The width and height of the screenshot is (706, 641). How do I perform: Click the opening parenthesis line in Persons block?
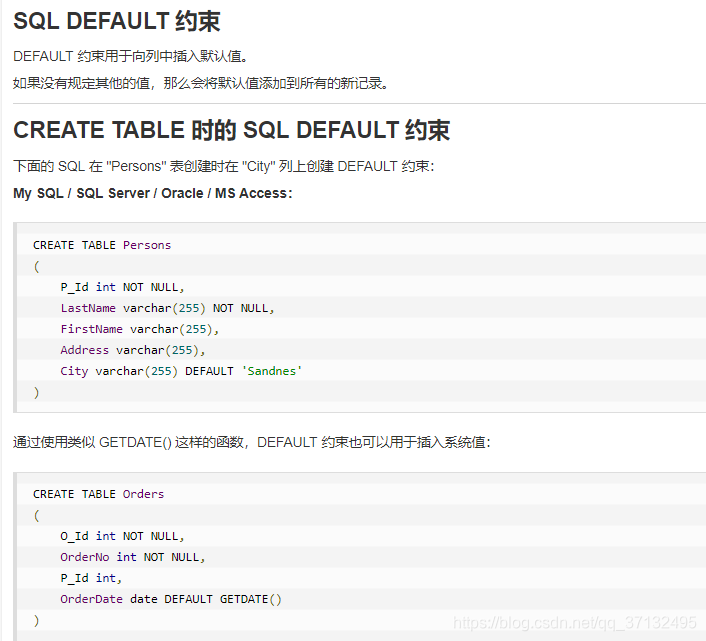click(x=36, y=266)
